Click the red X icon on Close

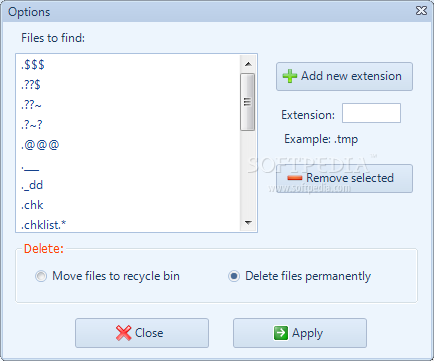(x=123, y=333)
